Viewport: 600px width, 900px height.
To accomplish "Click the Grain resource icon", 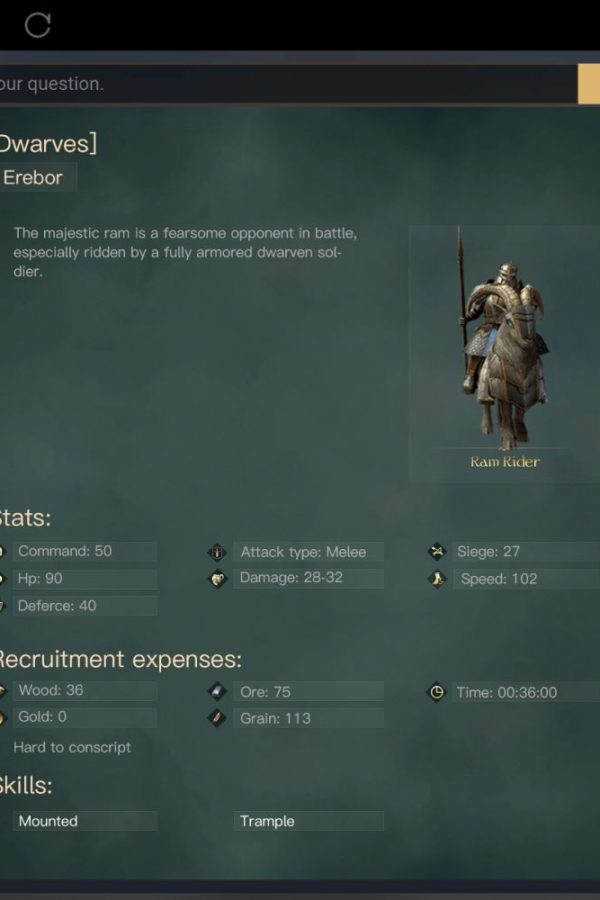I will [217, 718].
